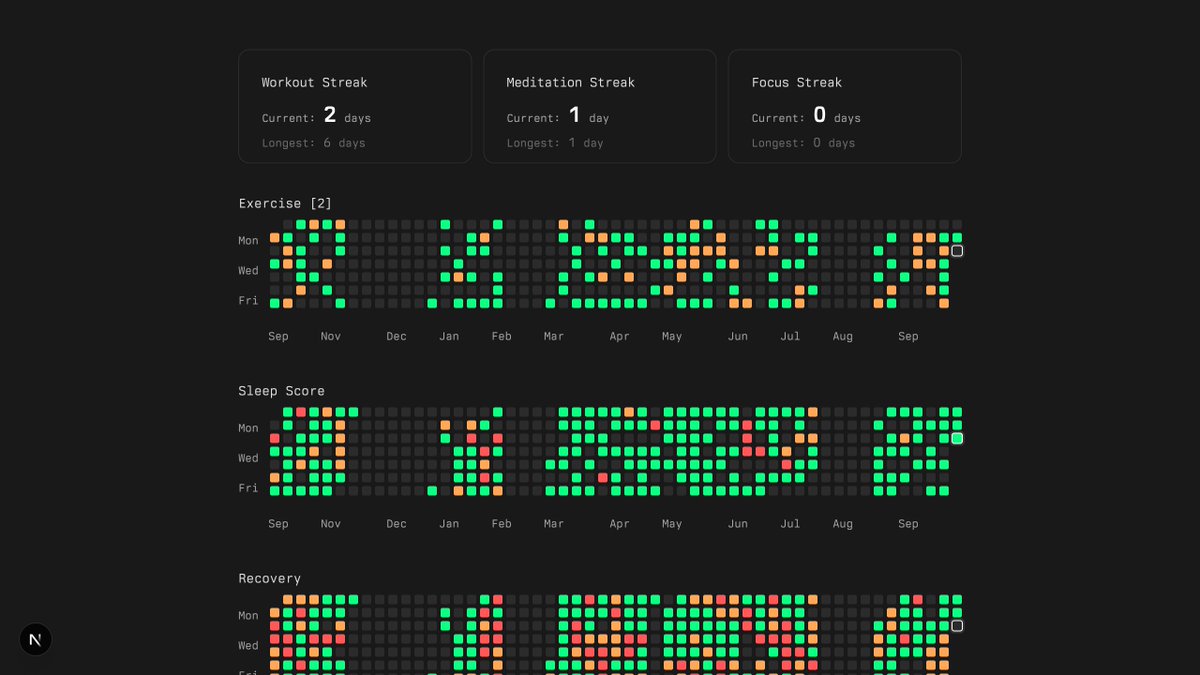This screenshot has height=675, width=1200.
Task: Click the current value '0' in Focus Streak
Action: coord(820,115)
